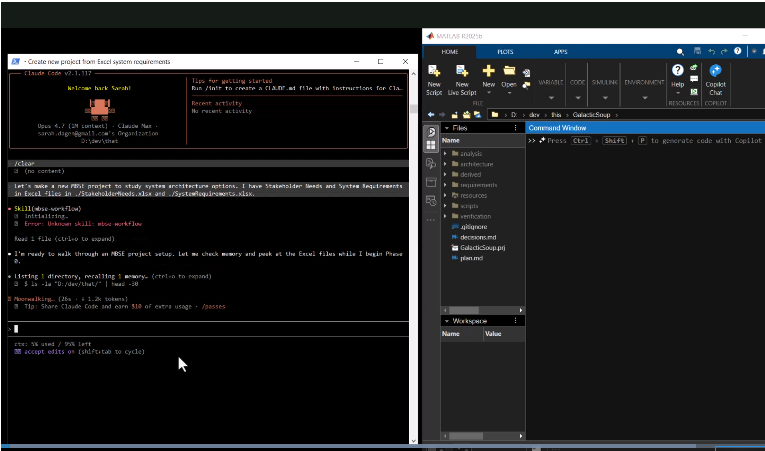The width and height of the screenshot is (765, 451).
Task: Click the sidebar three-dots more icon
Action: pyautogui.click(x=431, y=220)
